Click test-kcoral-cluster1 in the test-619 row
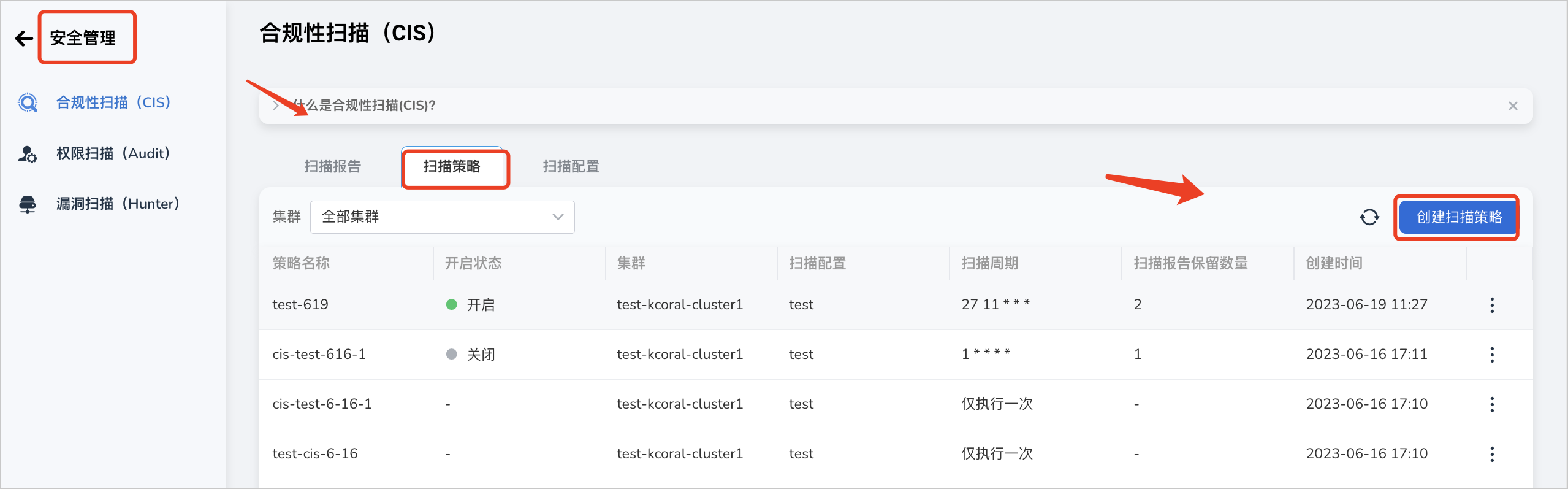Screen dimensions: 1568x489 680,304
